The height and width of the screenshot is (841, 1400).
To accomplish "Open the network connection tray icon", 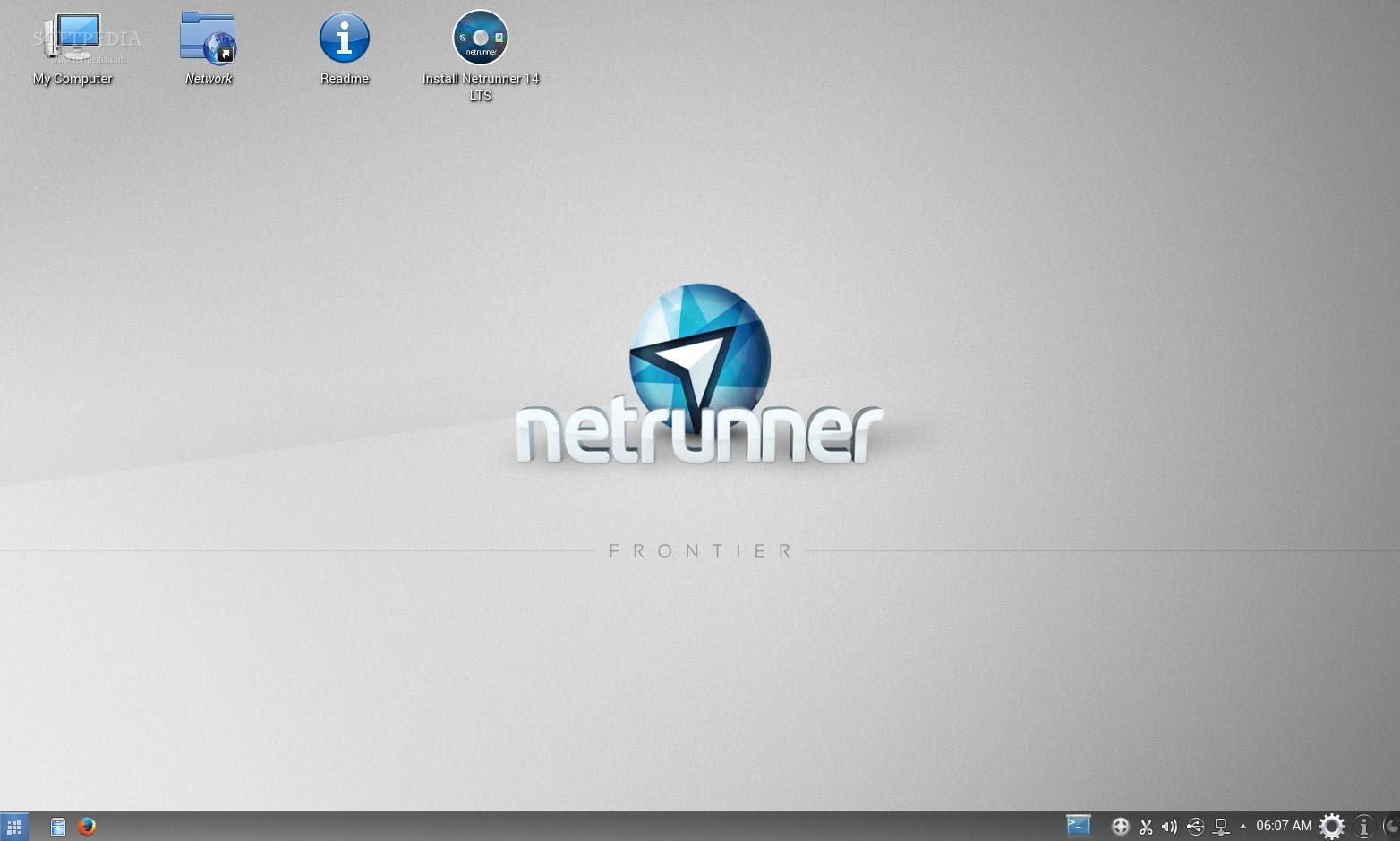I will [1221, 827].
